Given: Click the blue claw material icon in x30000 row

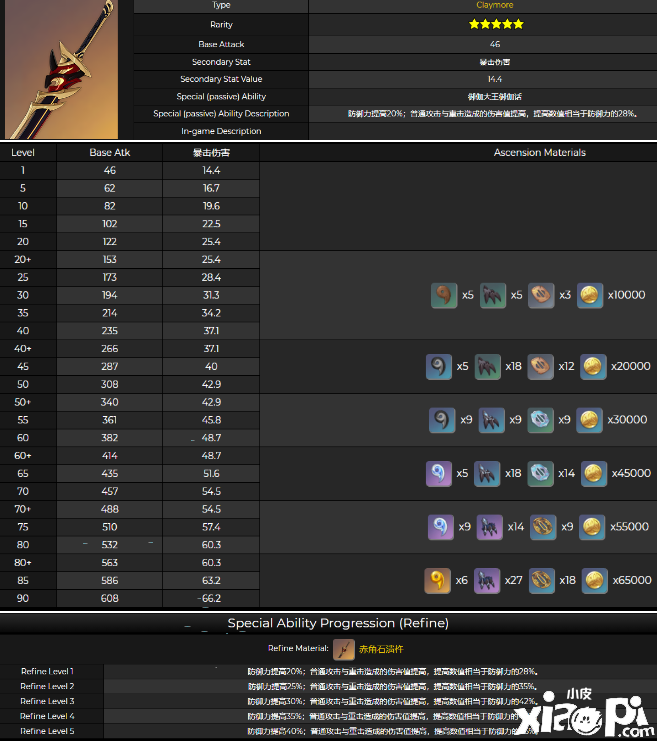Looking at the screenshot, I should (x=492, y=420).
